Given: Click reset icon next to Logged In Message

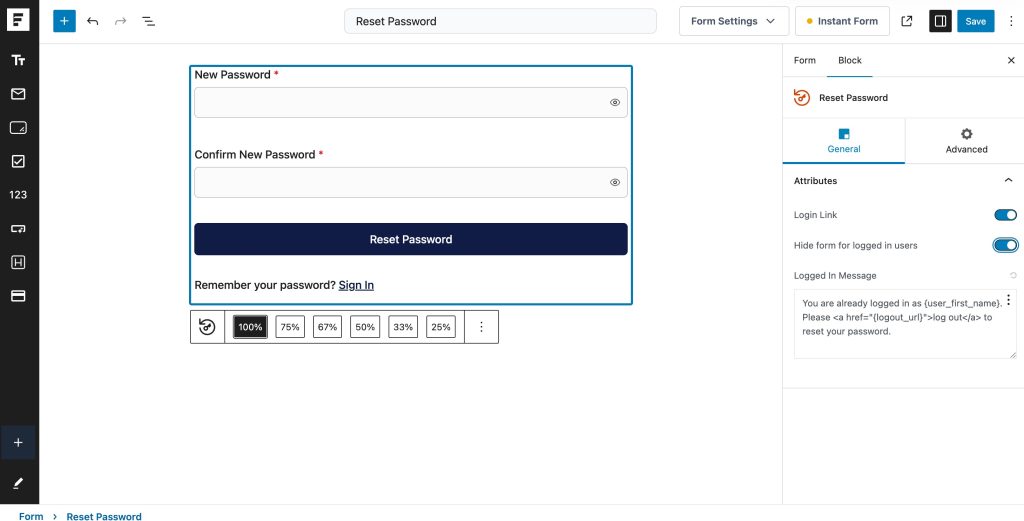Looking at the screenshot, I should click(1013, 276).
